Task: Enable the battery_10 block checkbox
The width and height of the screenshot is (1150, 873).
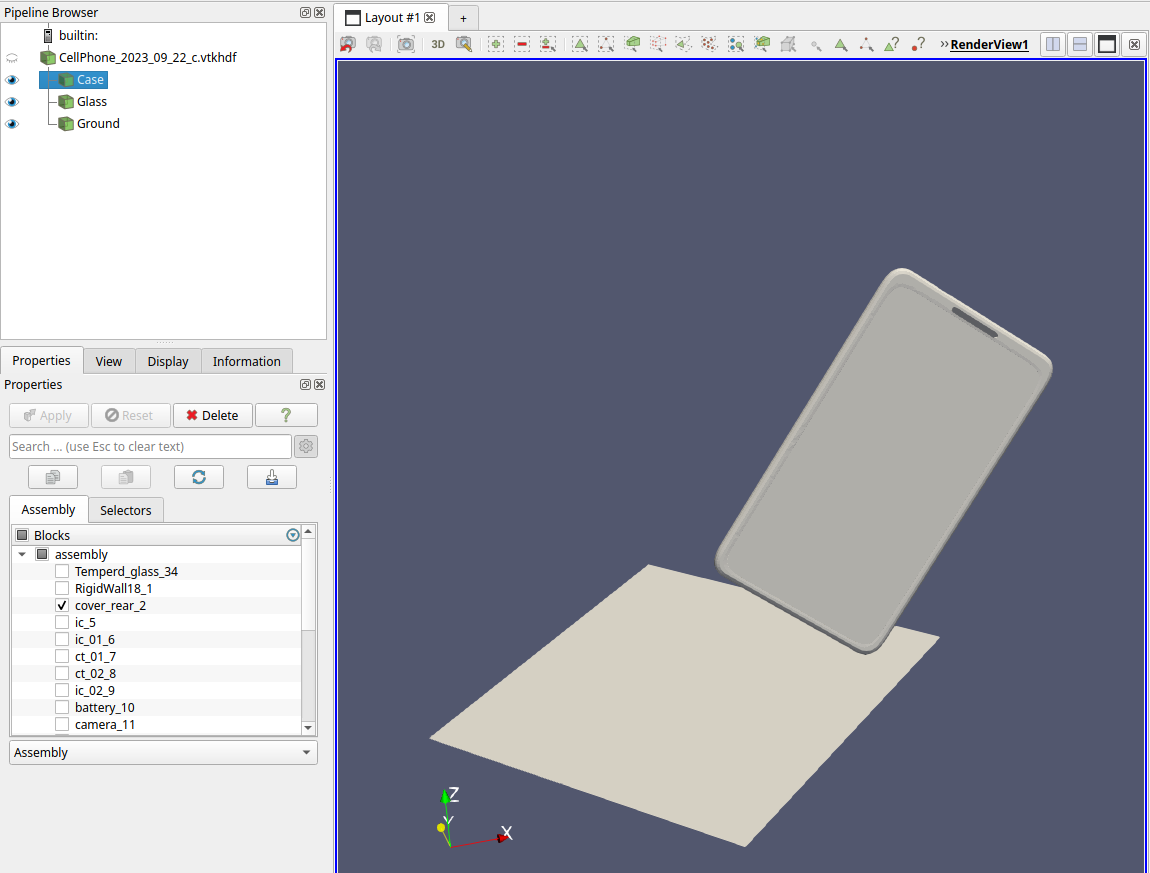Action: pyautogui.click(x=62, y=707)
